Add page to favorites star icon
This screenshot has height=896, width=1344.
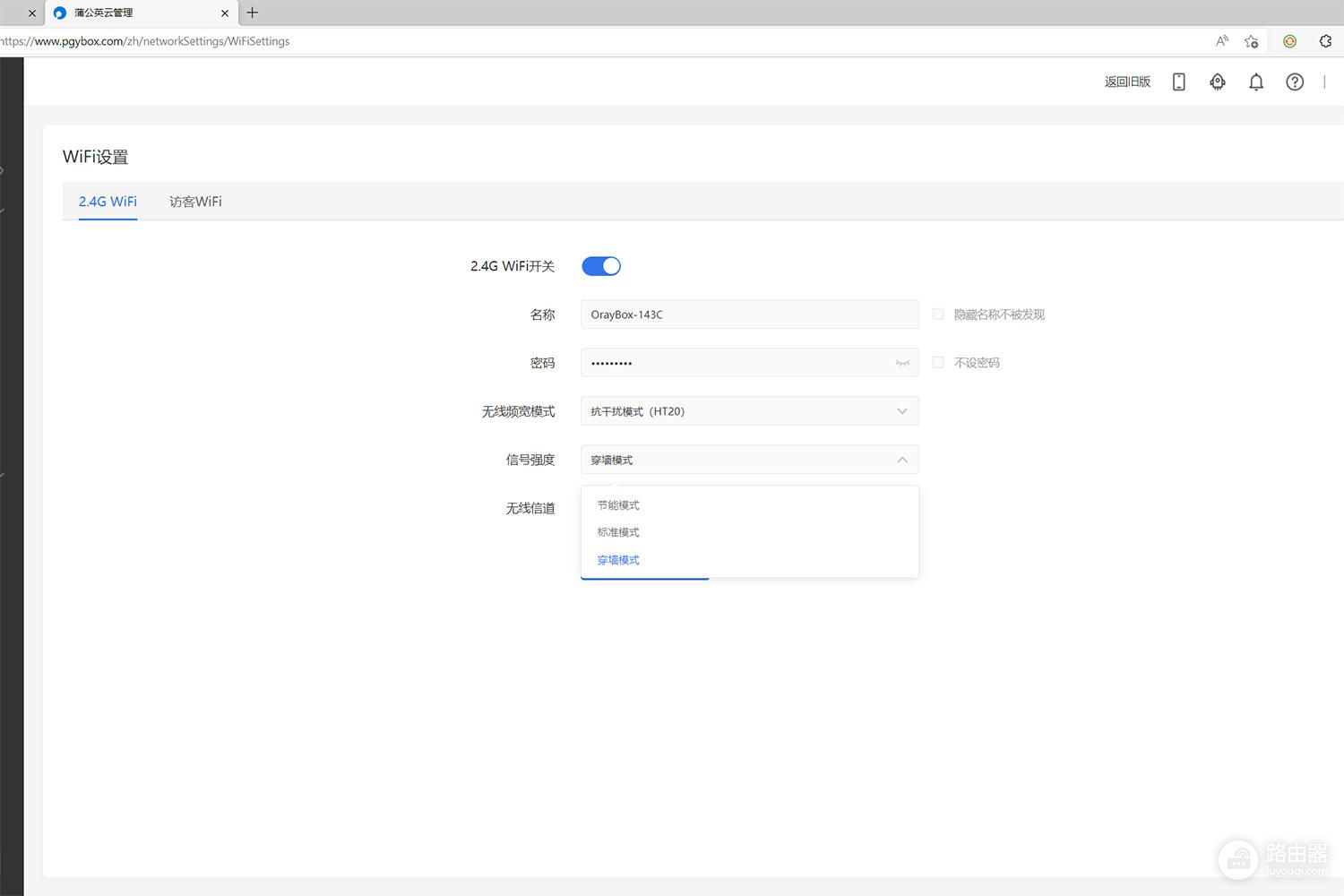[x=1252, y=41]
